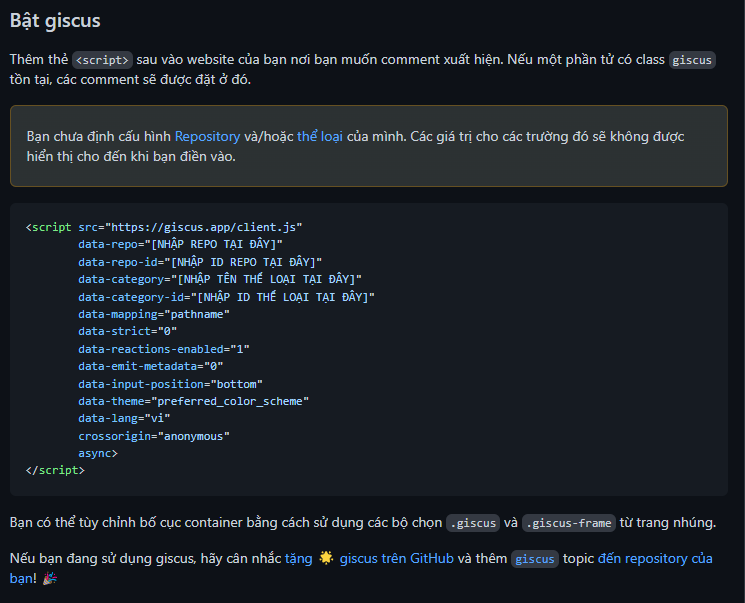Screen dimensions: 745x603
Task: Follow the 'bạn' link before the exclamation mark
Action: click(21, 578)
